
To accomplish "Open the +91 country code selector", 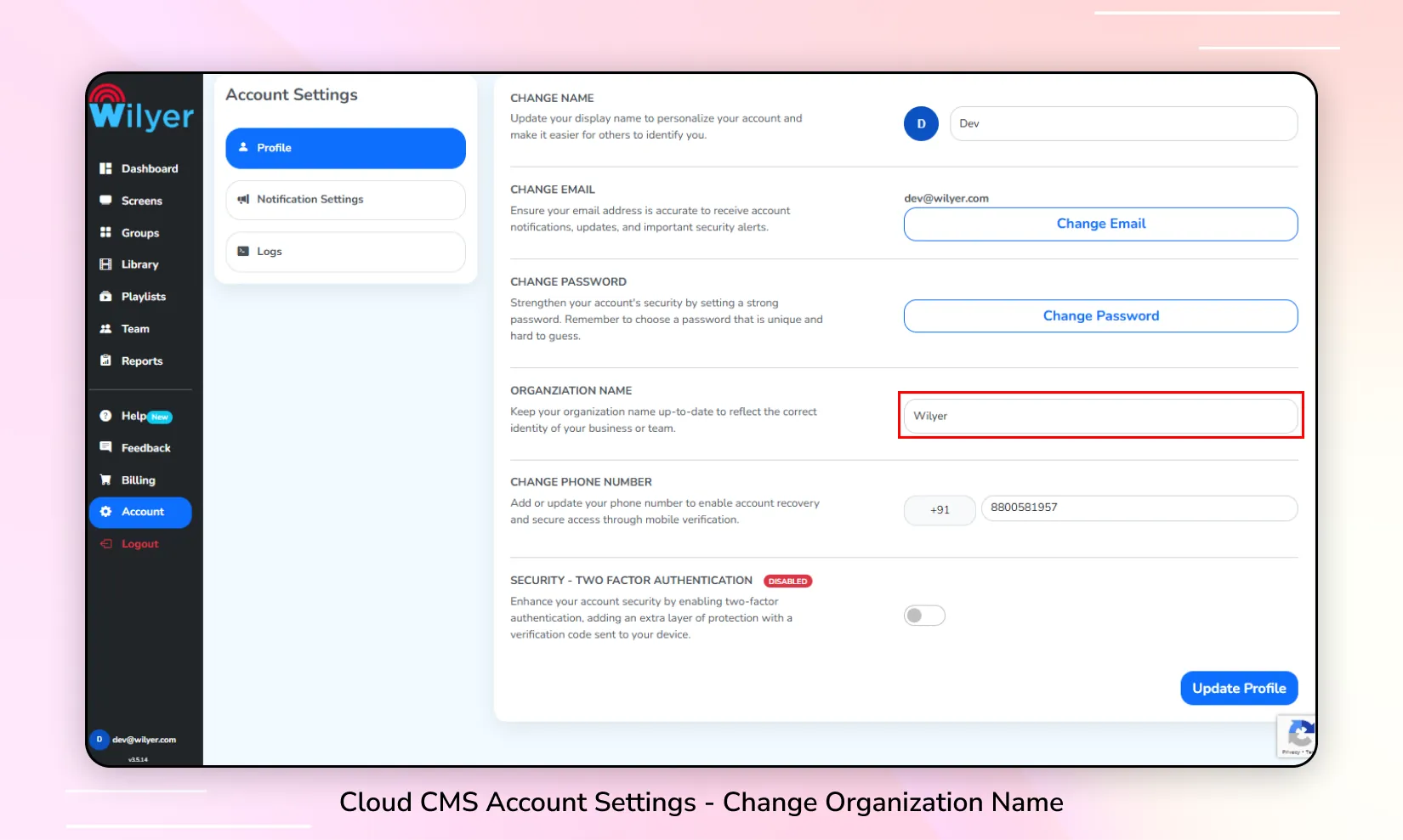I will tap(940, 510).
